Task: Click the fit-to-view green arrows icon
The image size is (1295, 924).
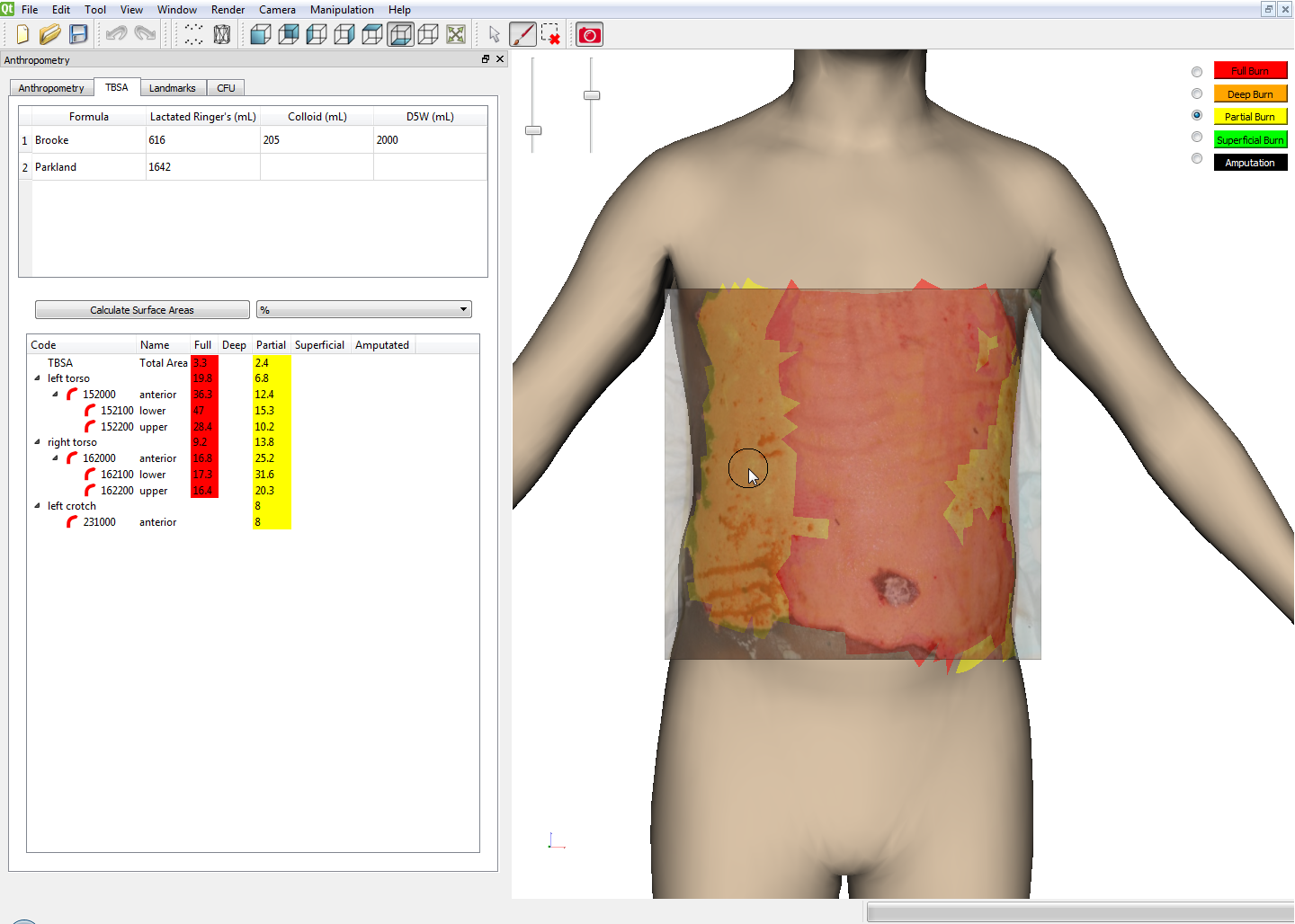Action: [x=456, y=34]
